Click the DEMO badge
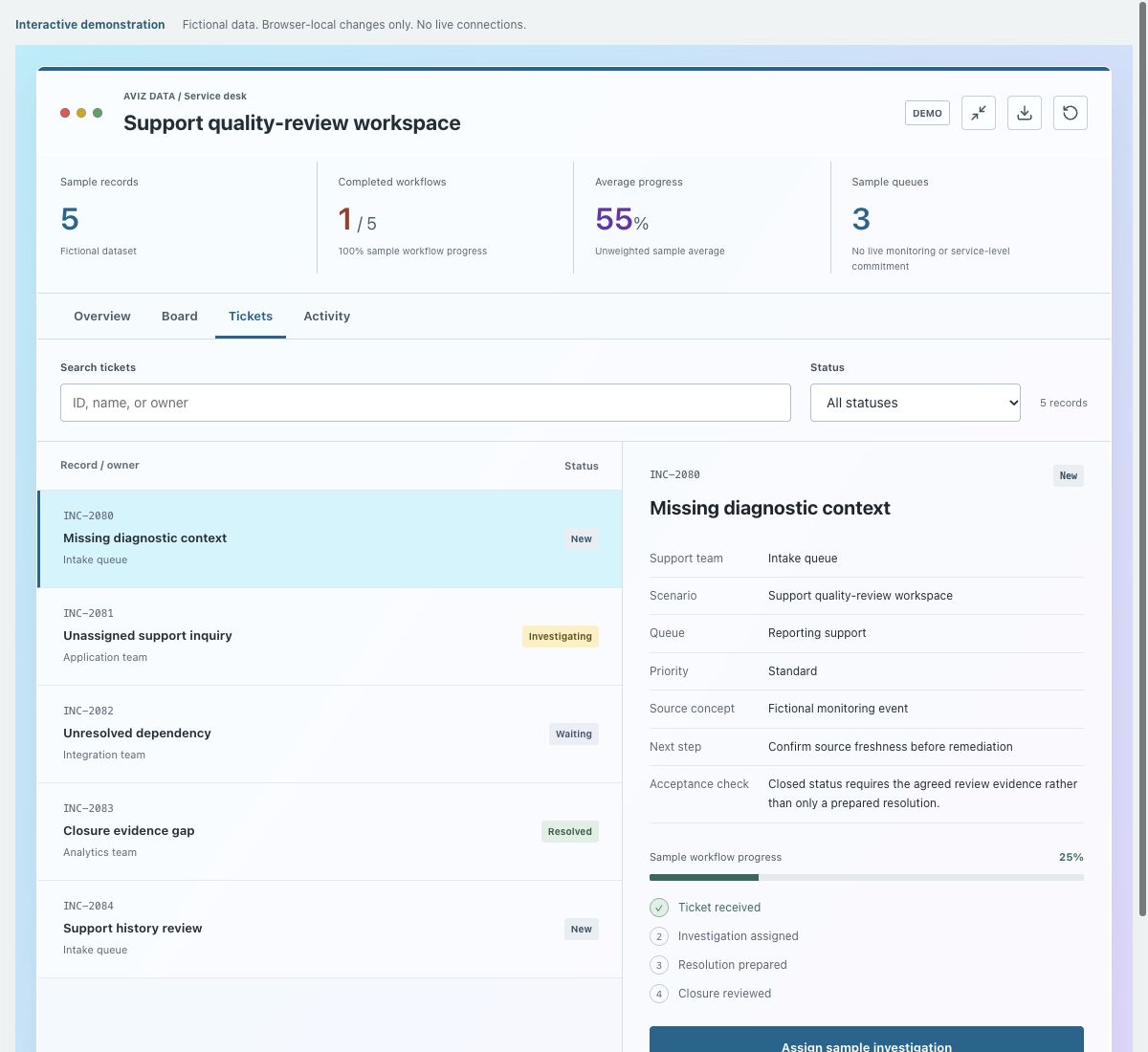 [x=927, y=113]
